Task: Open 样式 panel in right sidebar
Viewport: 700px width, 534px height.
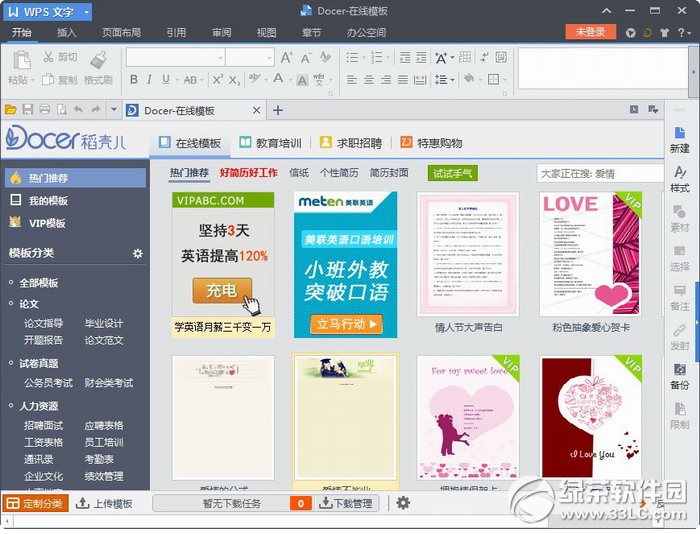Action: 679,179
